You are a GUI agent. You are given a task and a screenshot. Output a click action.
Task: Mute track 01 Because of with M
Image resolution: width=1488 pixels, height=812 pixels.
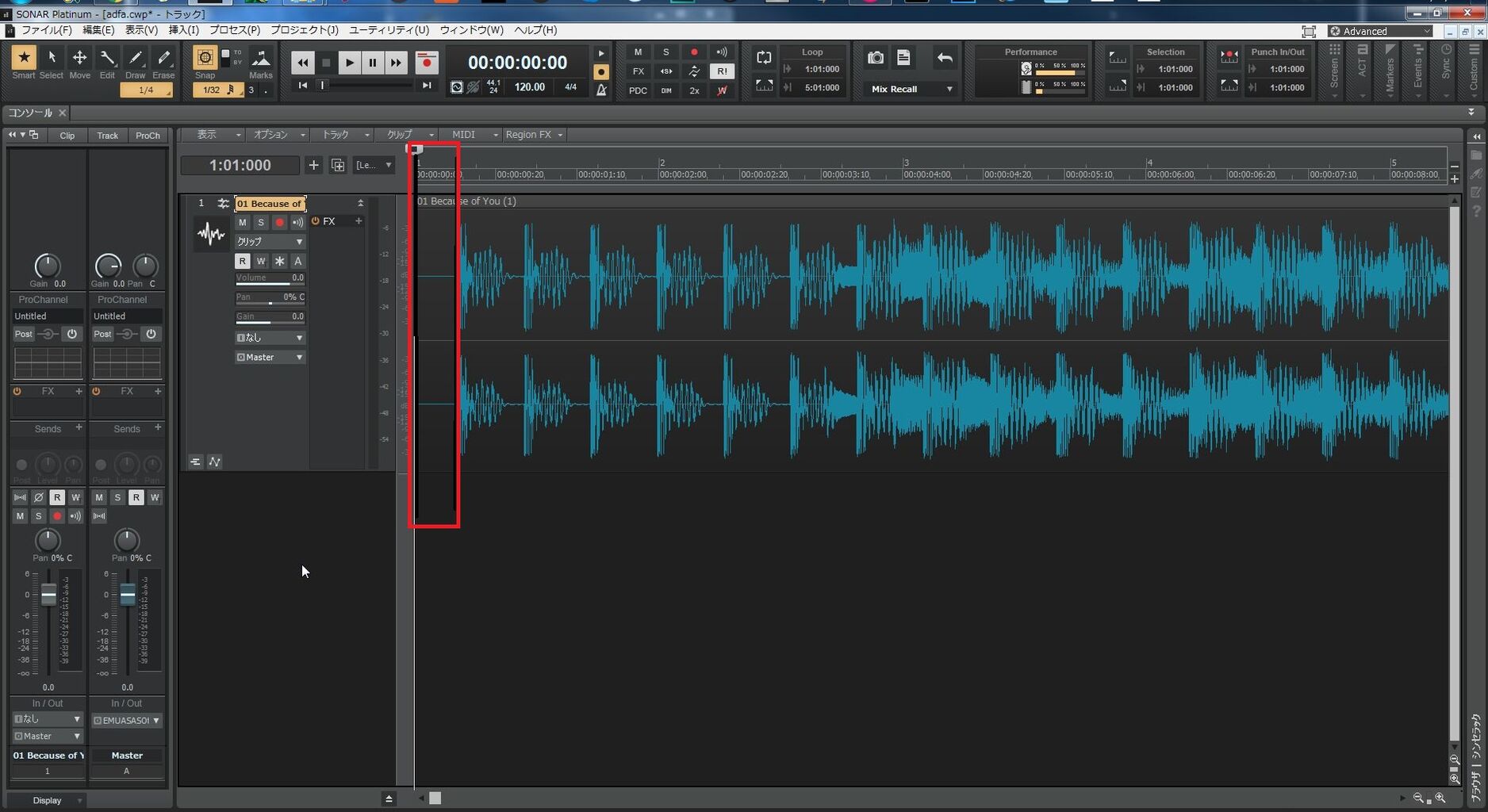(243, 222)
